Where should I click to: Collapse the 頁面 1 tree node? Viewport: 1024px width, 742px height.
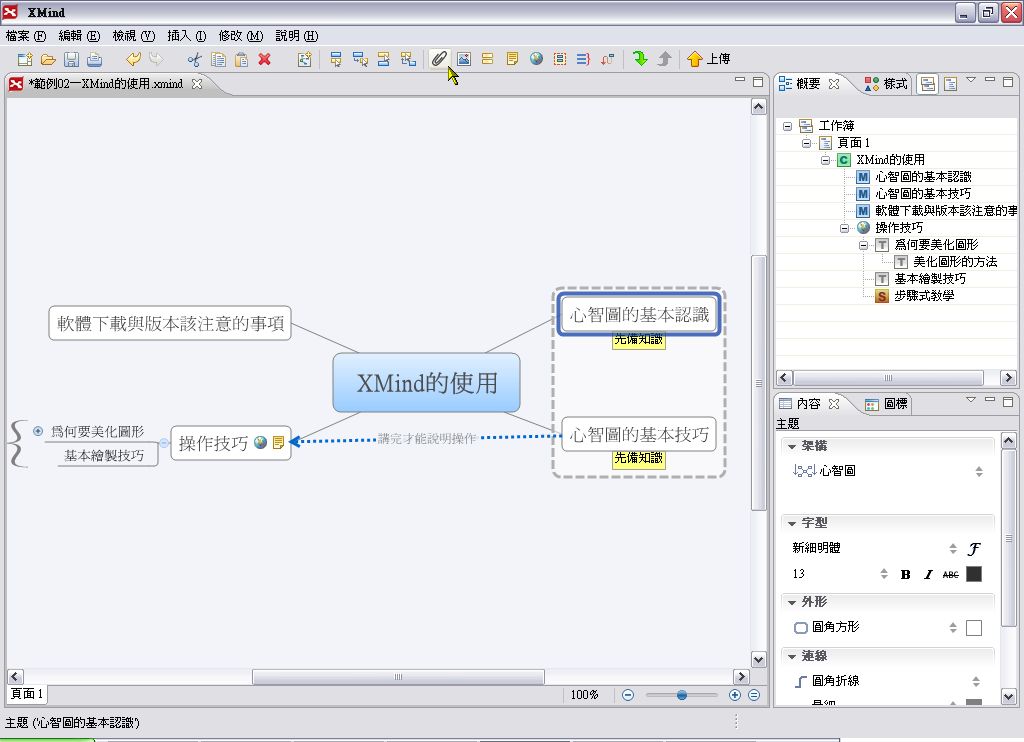click(807, 143)
